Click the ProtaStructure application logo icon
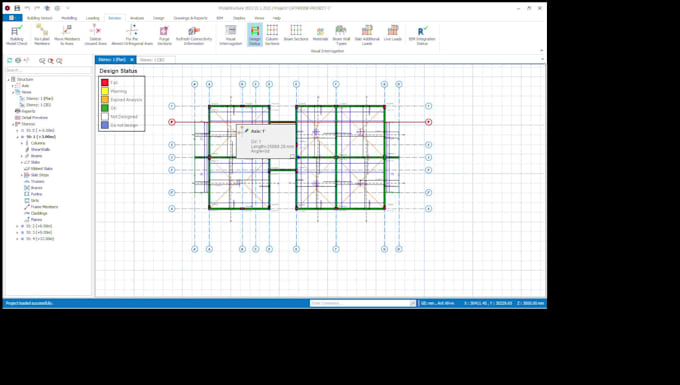This screenshot has height=385, width=680. [7, 8]
